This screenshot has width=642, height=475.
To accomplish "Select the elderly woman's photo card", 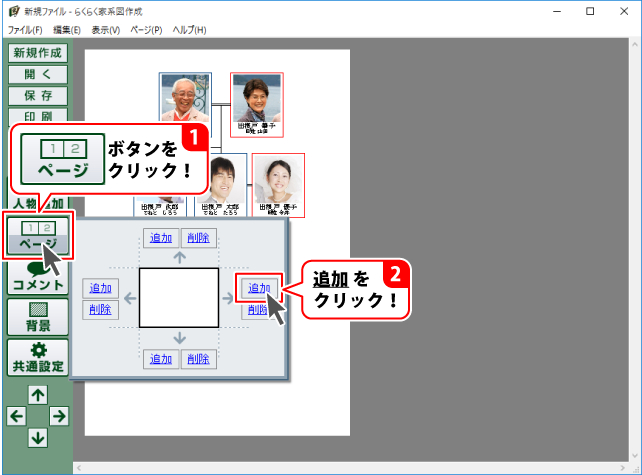I will (x=257, y=105).
